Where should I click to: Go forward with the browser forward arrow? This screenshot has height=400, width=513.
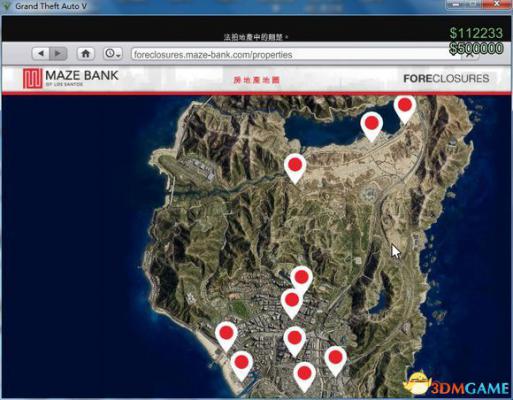tap(58, 53)
